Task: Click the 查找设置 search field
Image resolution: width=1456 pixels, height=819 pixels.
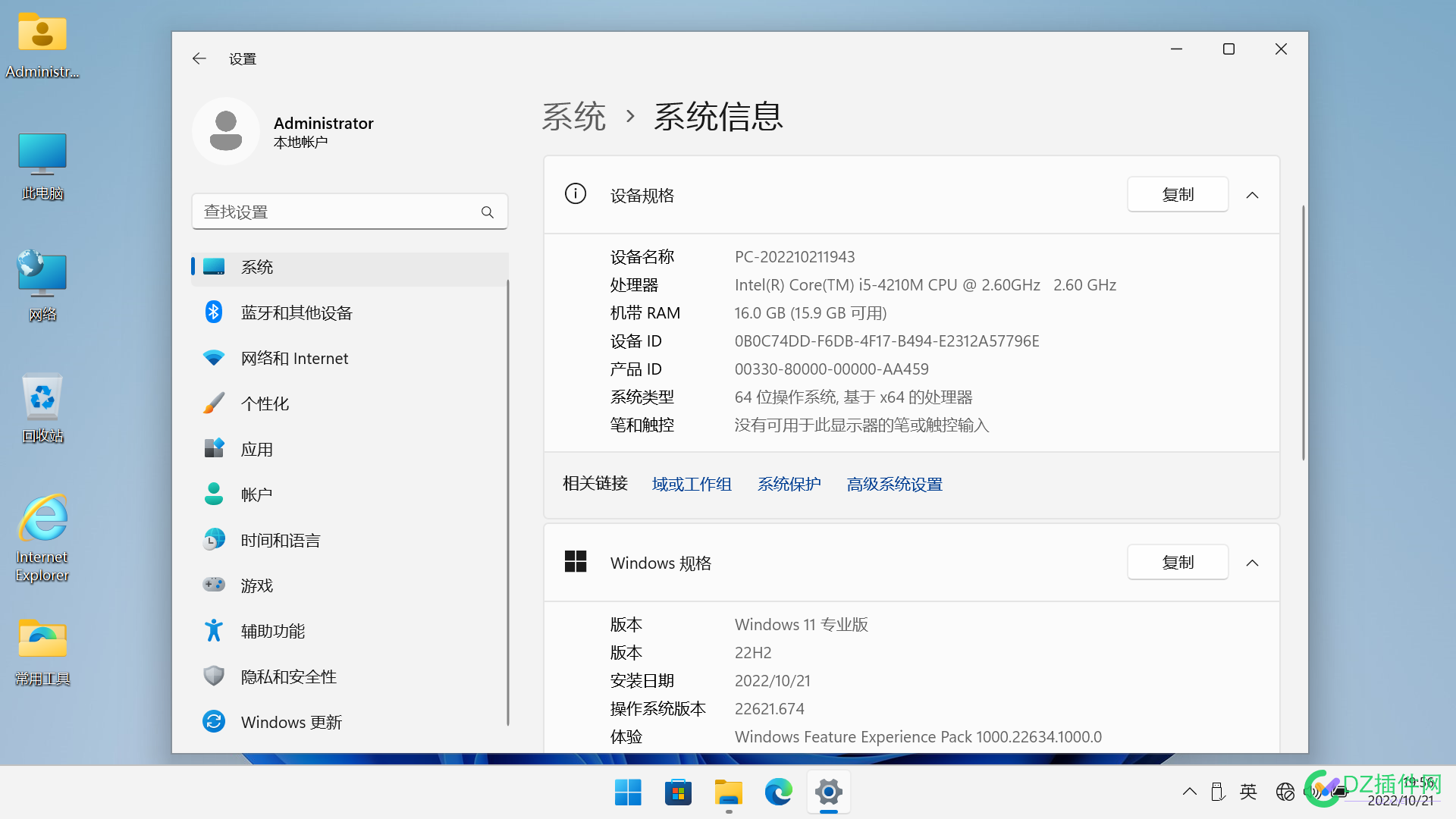Action: click(350, 212)
